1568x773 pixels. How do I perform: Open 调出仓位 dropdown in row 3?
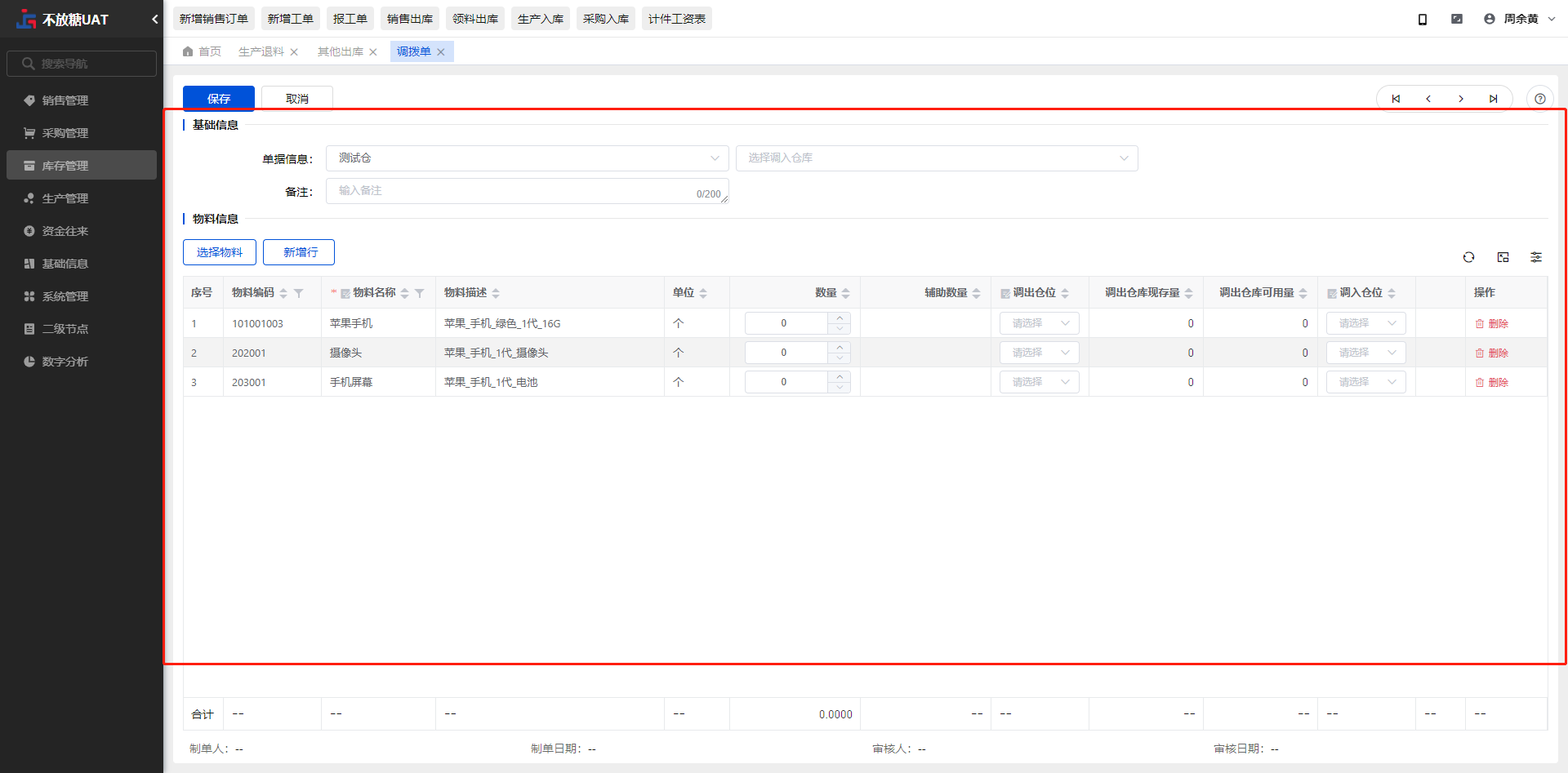pos(1040,382)
